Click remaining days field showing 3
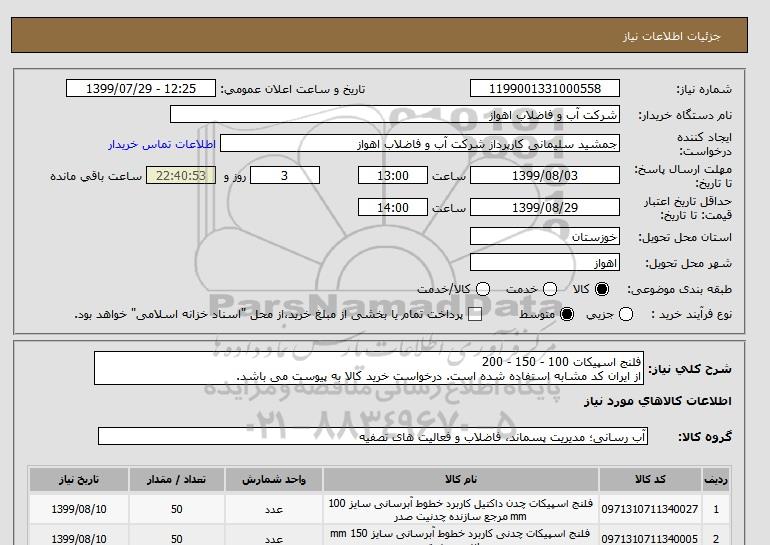770x545 pixels. (285, 175)
